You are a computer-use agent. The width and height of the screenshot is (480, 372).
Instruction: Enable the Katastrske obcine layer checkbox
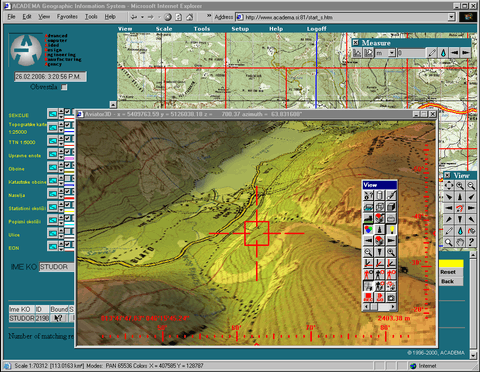[x=68, y=178]
